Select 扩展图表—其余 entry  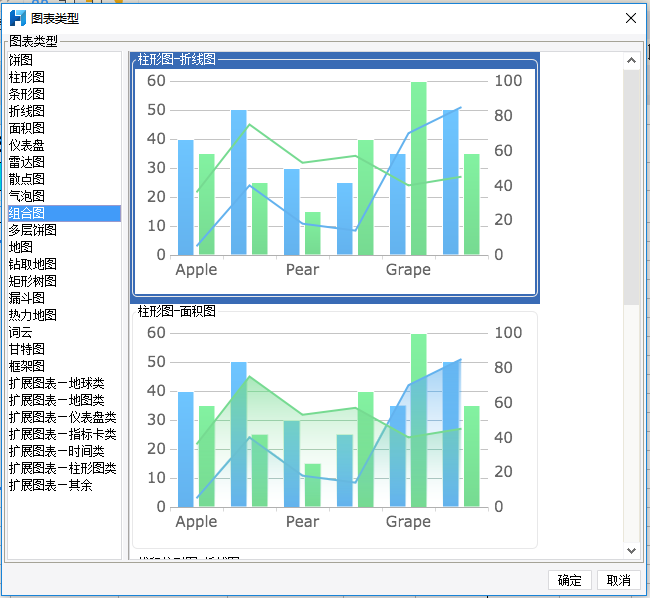tap(64, 485)
